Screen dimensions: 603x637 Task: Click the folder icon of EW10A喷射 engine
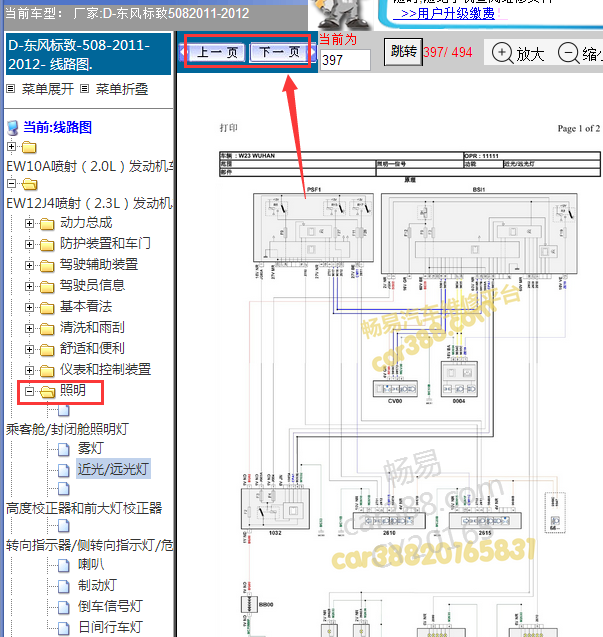(x=29, y=147)
